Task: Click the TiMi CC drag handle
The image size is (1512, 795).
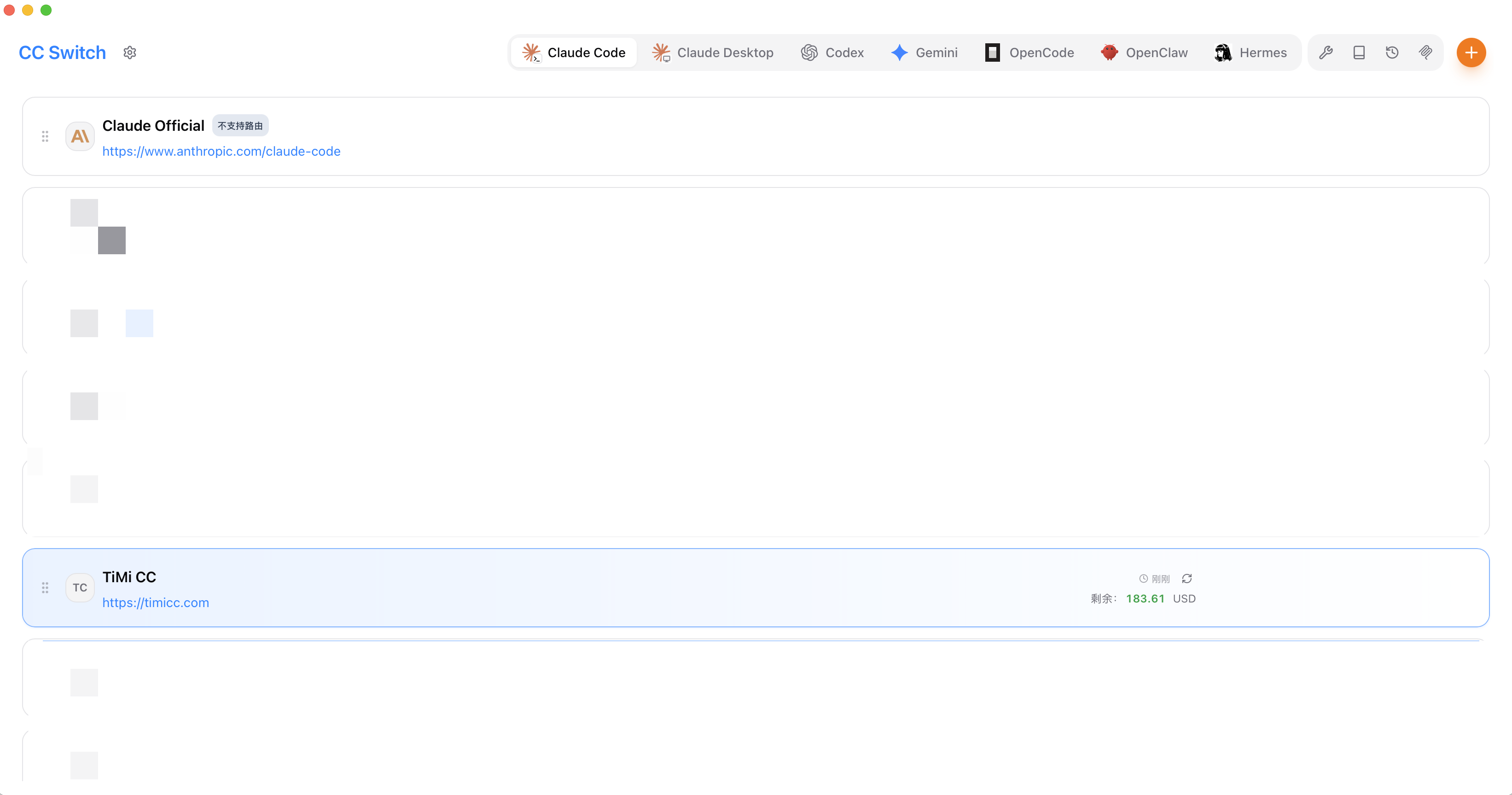Action: (45, 588)
